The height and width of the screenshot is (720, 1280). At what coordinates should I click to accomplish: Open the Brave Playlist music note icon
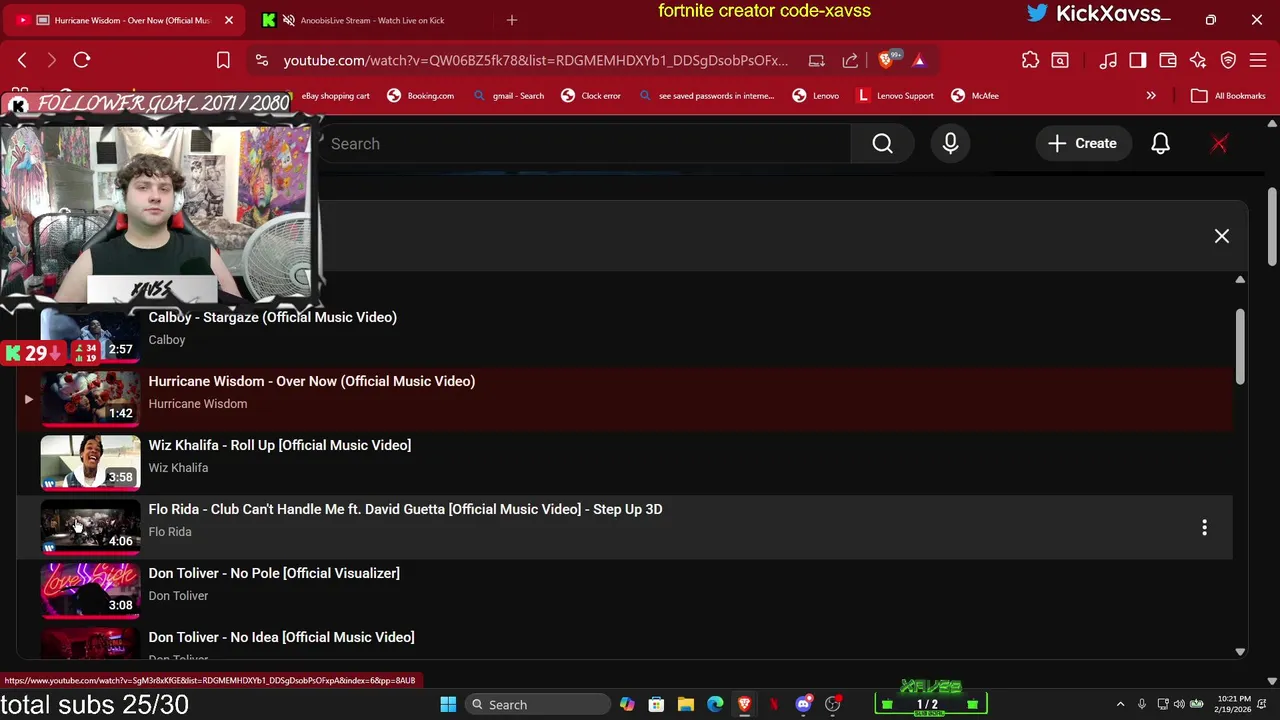coord(1108,60)
